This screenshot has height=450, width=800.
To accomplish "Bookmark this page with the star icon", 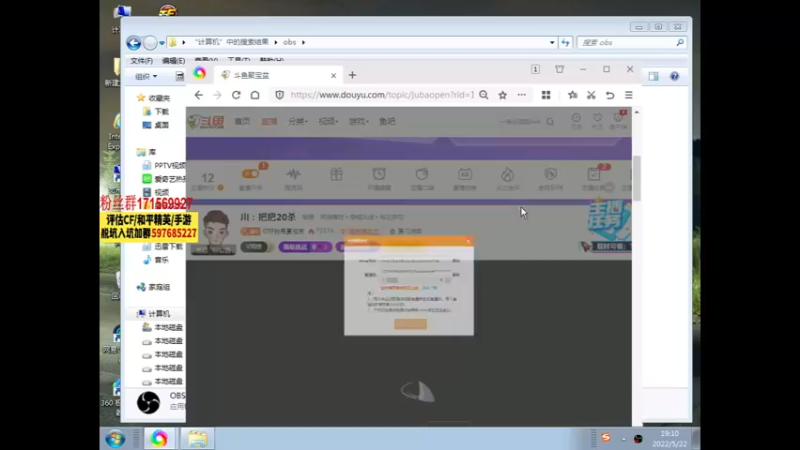I will point(503,95).
